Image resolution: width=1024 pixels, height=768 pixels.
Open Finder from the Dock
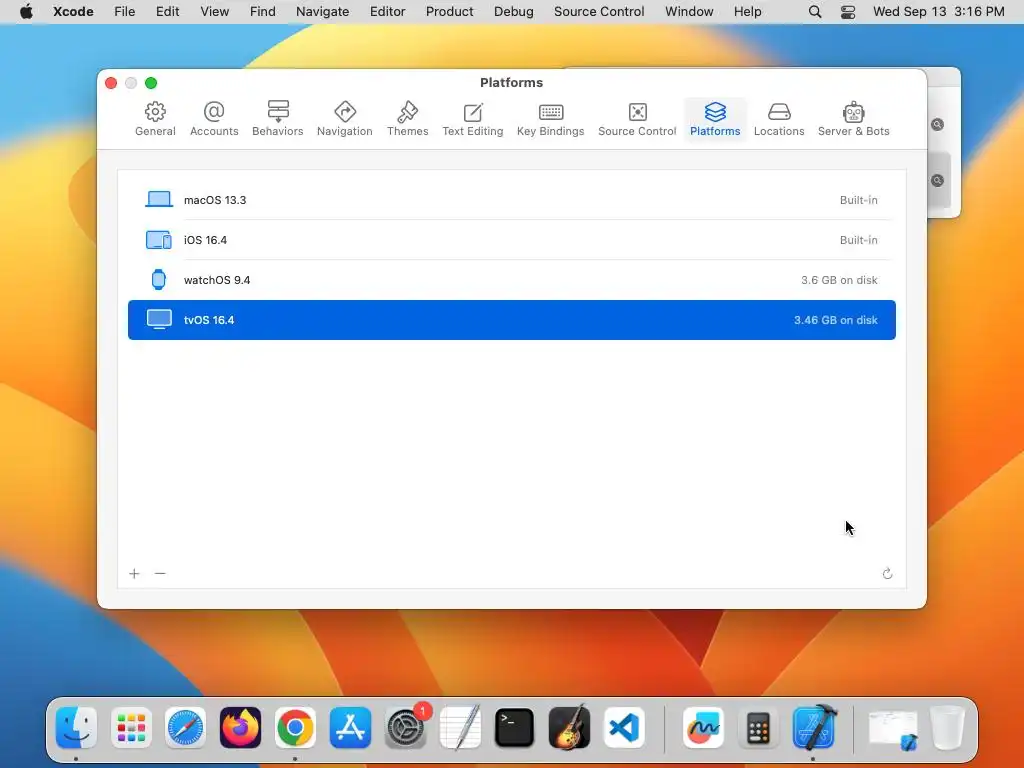76,728
